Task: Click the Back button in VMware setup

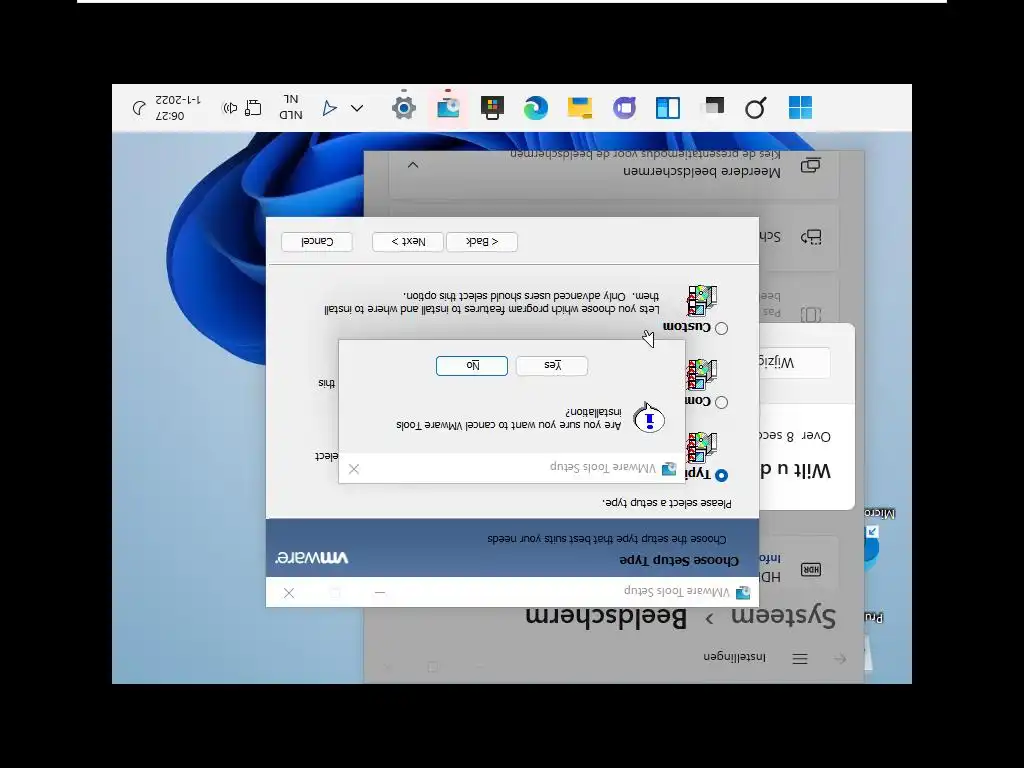Action: point(482,242)
